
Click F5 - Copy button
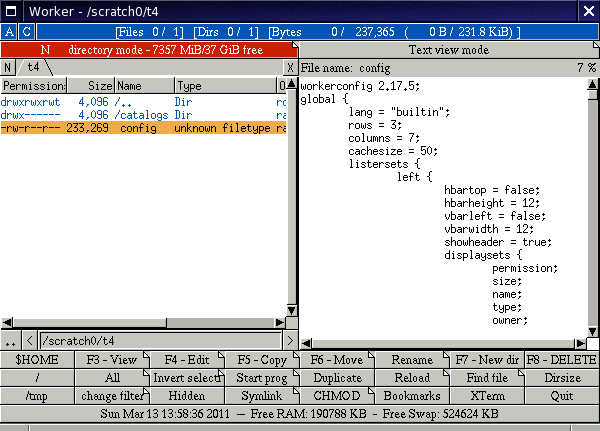(262, 360)
